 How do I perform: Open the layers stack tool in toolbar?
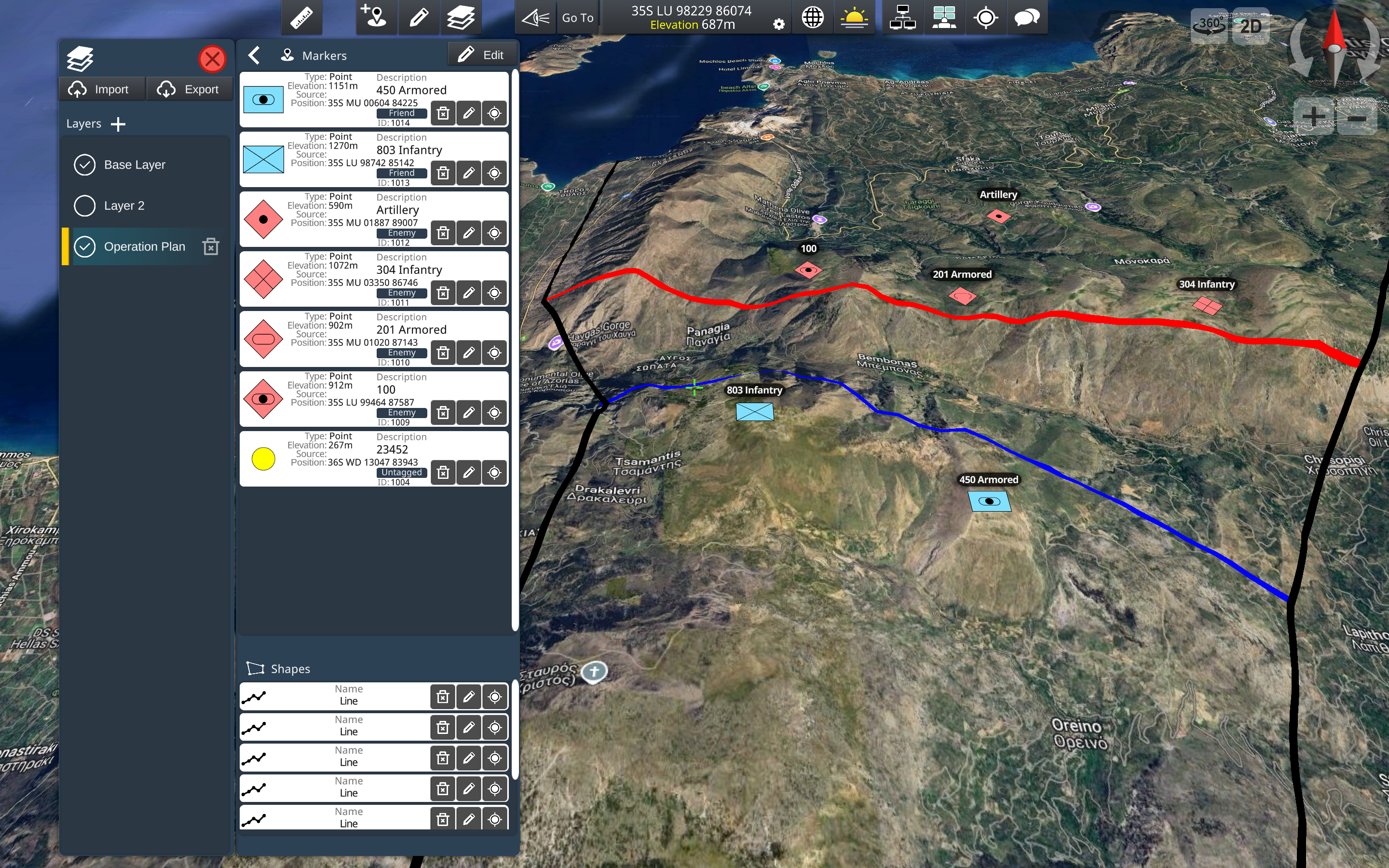(460, 17)
